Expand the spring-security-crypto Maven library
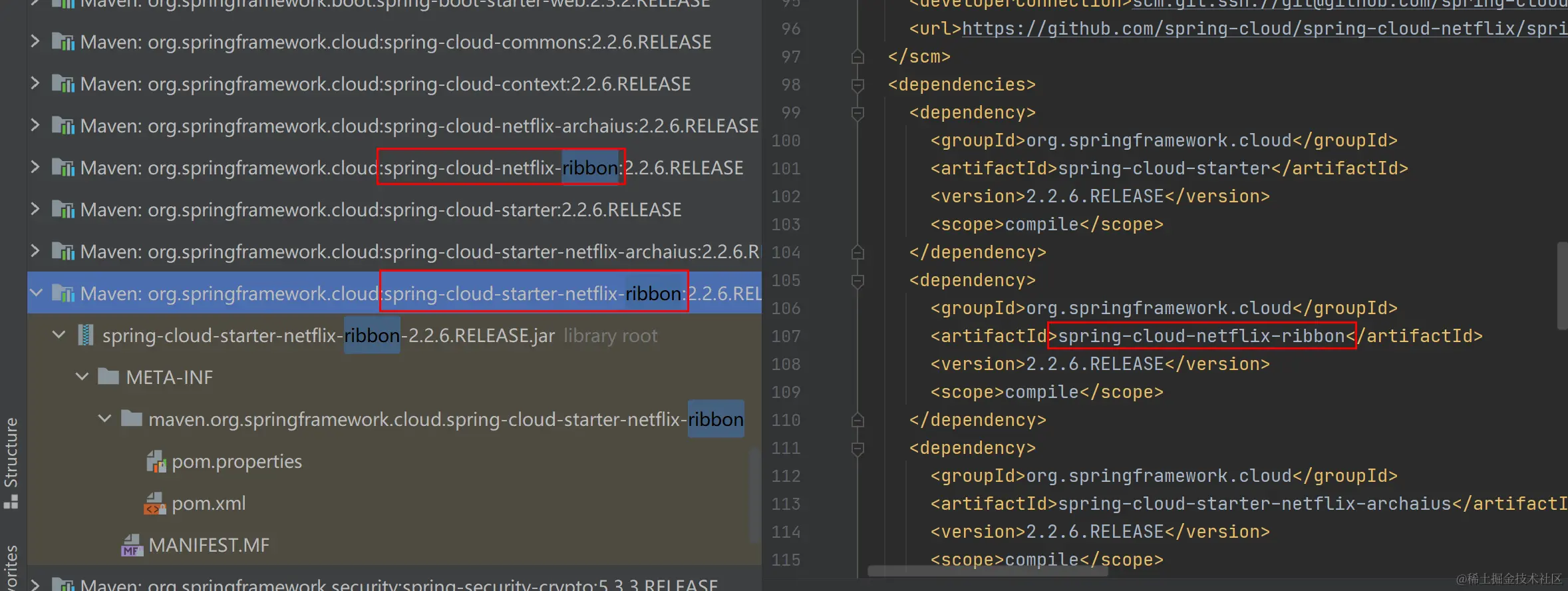 point(35,584)
